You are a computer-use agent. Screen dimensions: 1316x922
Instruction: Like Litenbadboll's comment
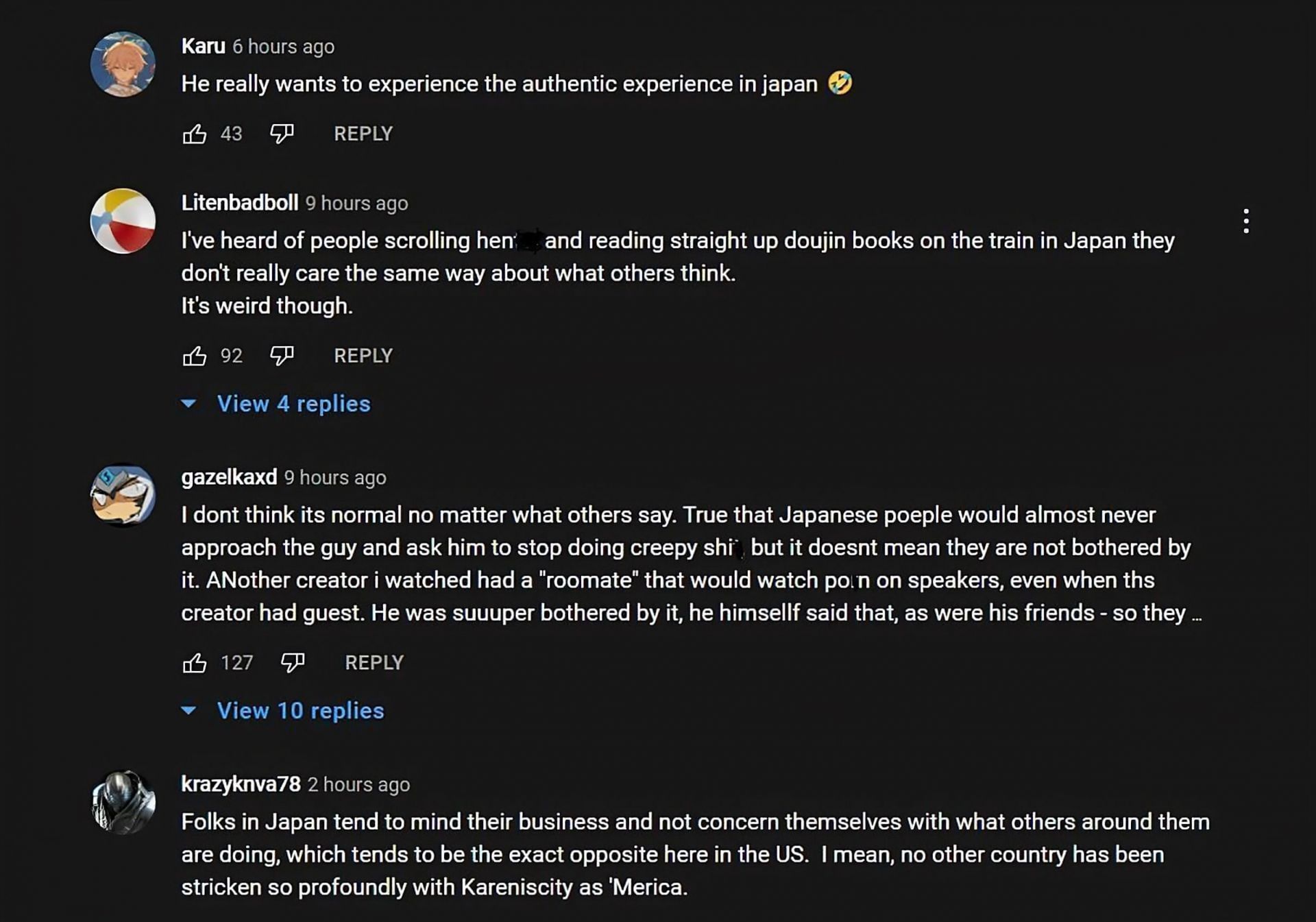(x=195, y=356)
